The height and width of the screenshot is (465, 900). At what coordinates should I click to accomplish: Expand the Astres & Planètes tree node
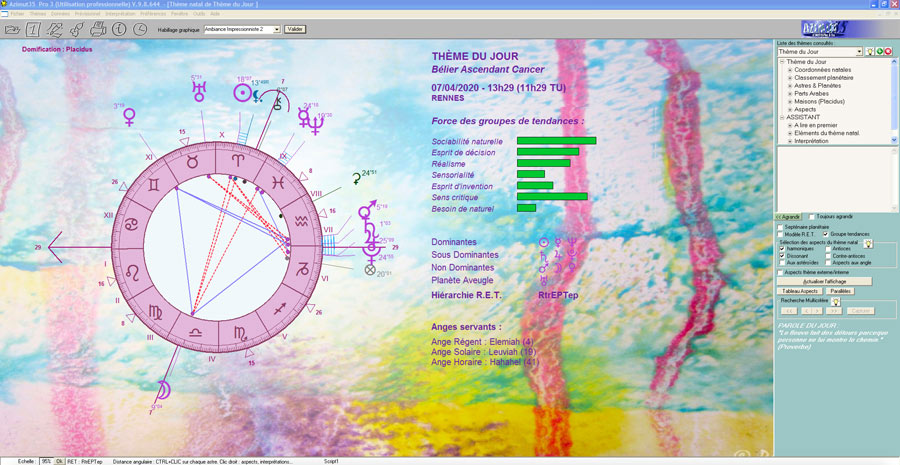coord(790,85)
